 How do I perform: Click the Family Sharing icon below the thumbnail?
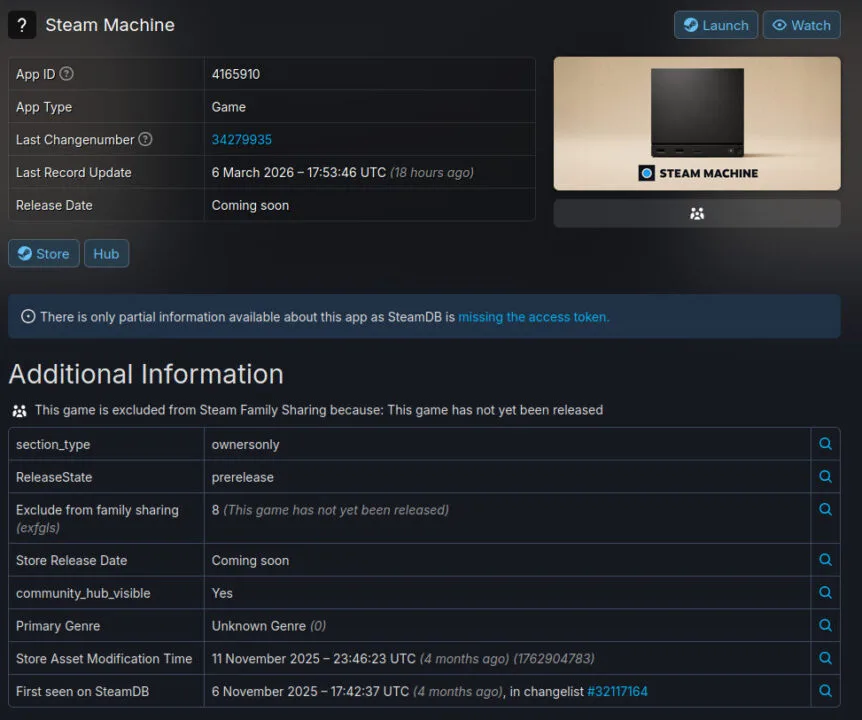(x=696, y=213)
